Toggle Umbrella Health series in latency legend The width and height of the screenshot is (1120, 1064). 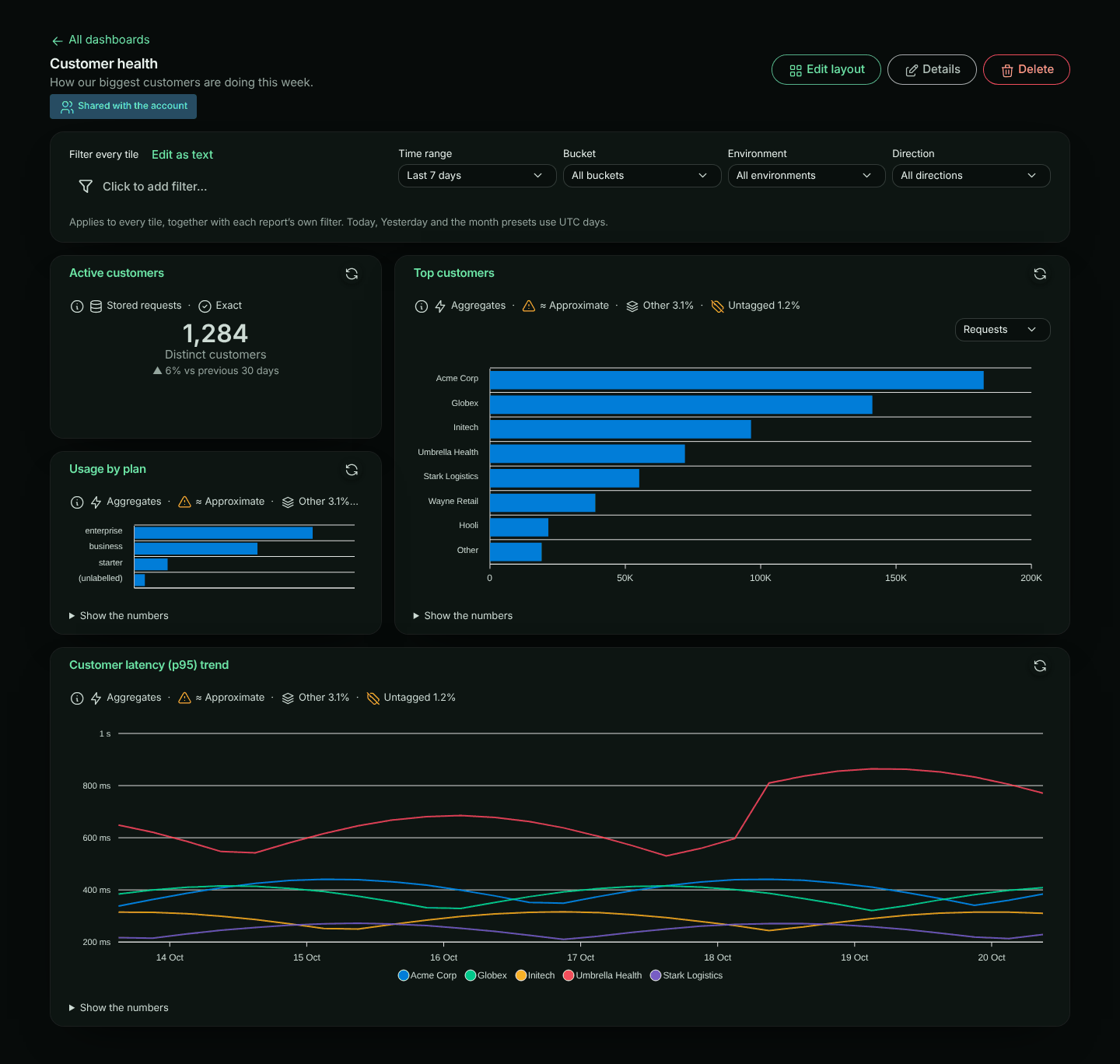click(x=603, y=975)
